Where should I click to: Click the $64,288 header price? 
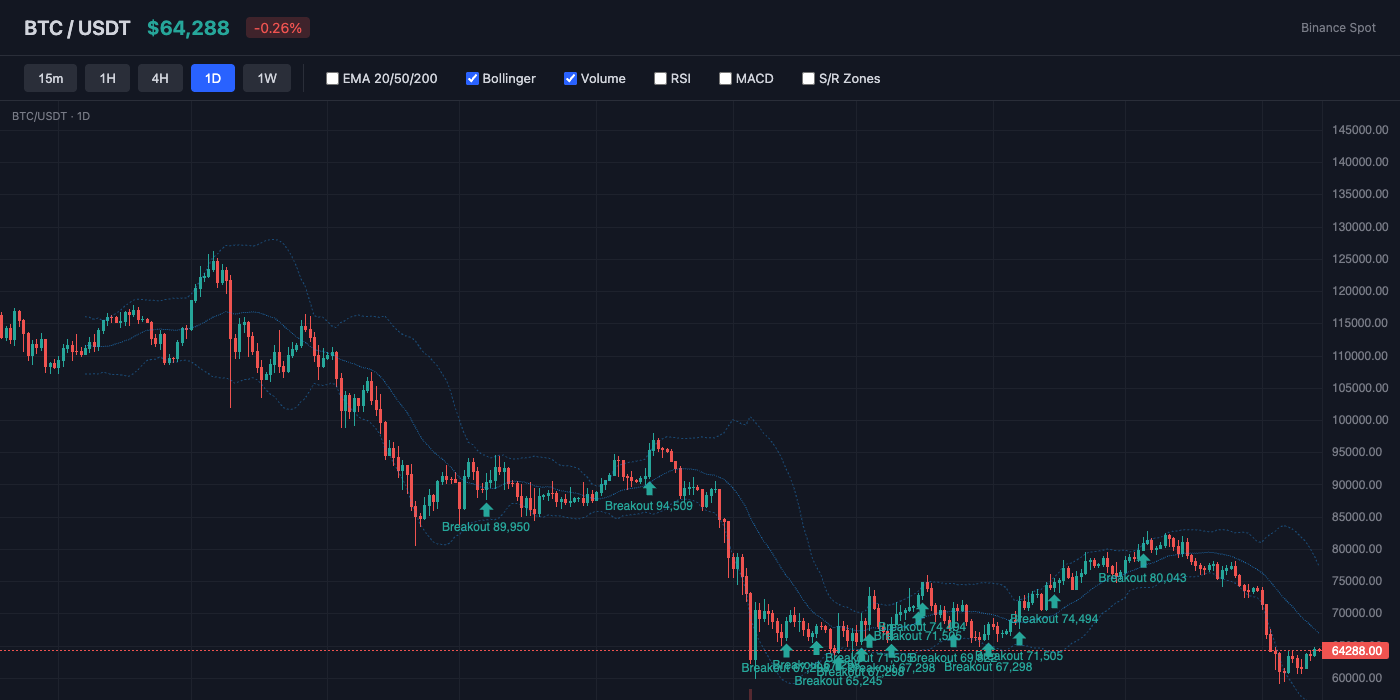click(x=188, y=28)
